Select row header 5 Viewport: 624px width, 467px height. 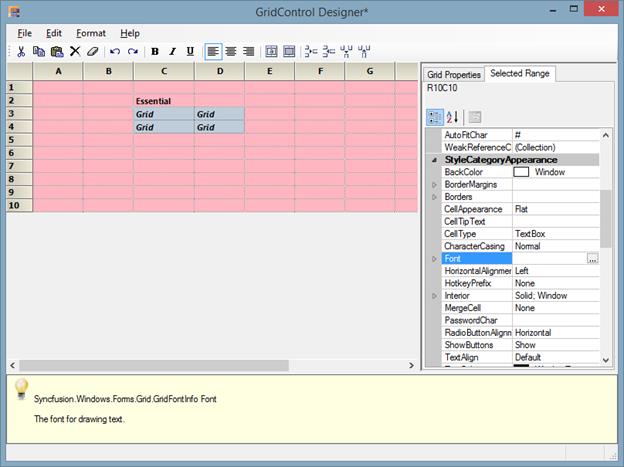pos(20,140)
